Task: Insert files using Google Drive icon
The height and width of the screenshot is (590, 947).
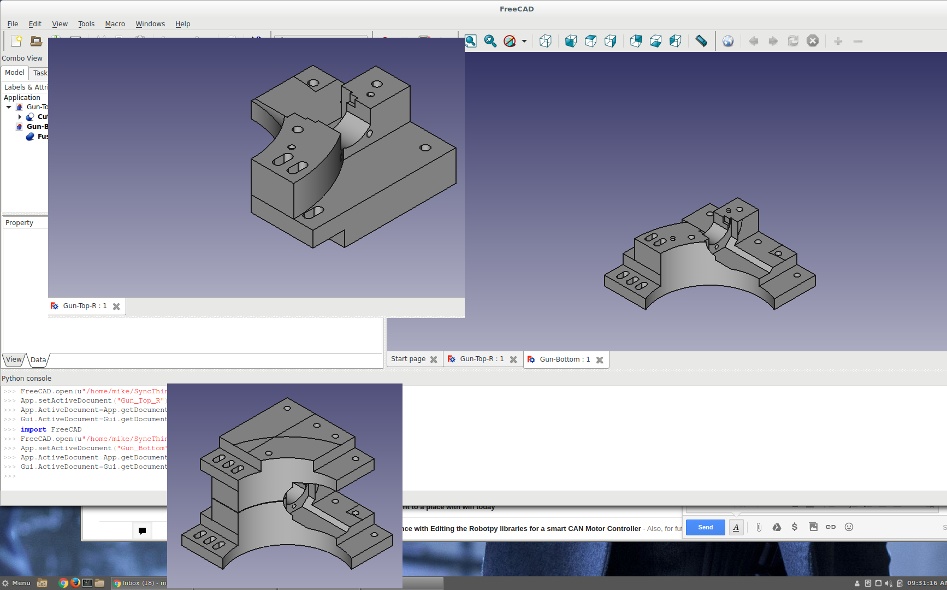Action: coord(777,527)
